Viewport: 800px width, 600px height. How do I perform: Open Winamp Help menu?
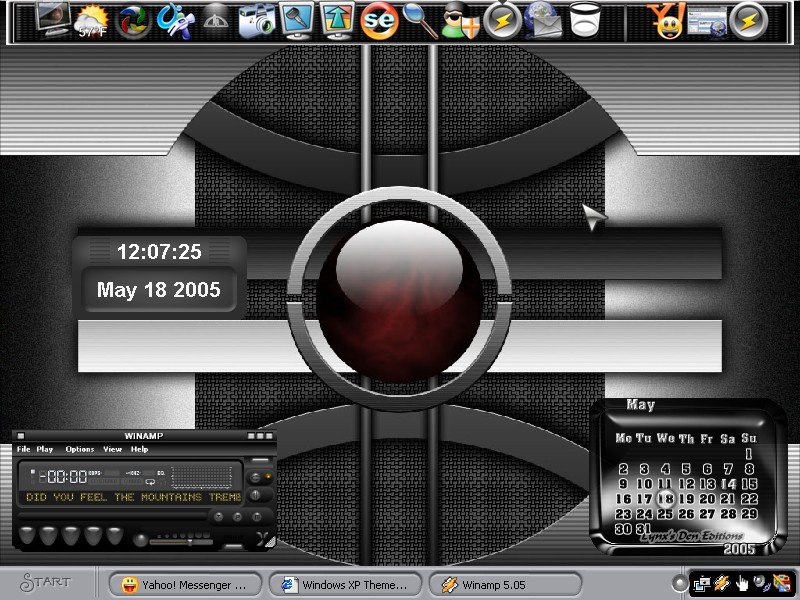pos(139,449)
